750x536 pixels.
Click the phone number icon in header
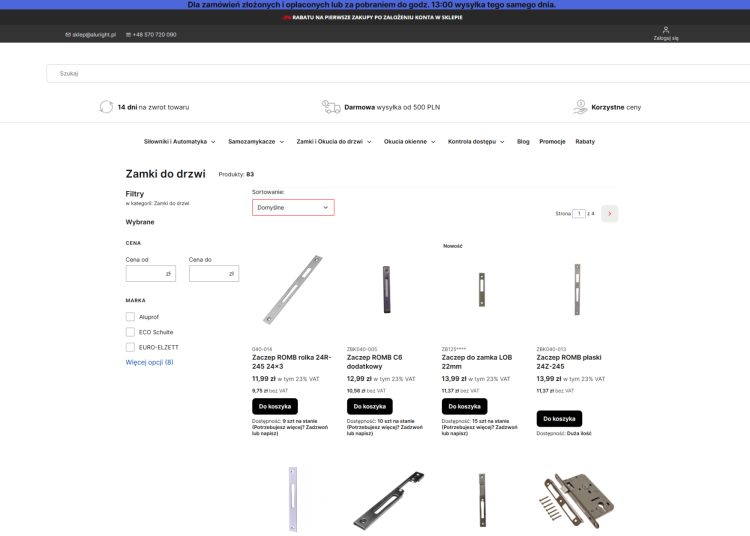127,35
